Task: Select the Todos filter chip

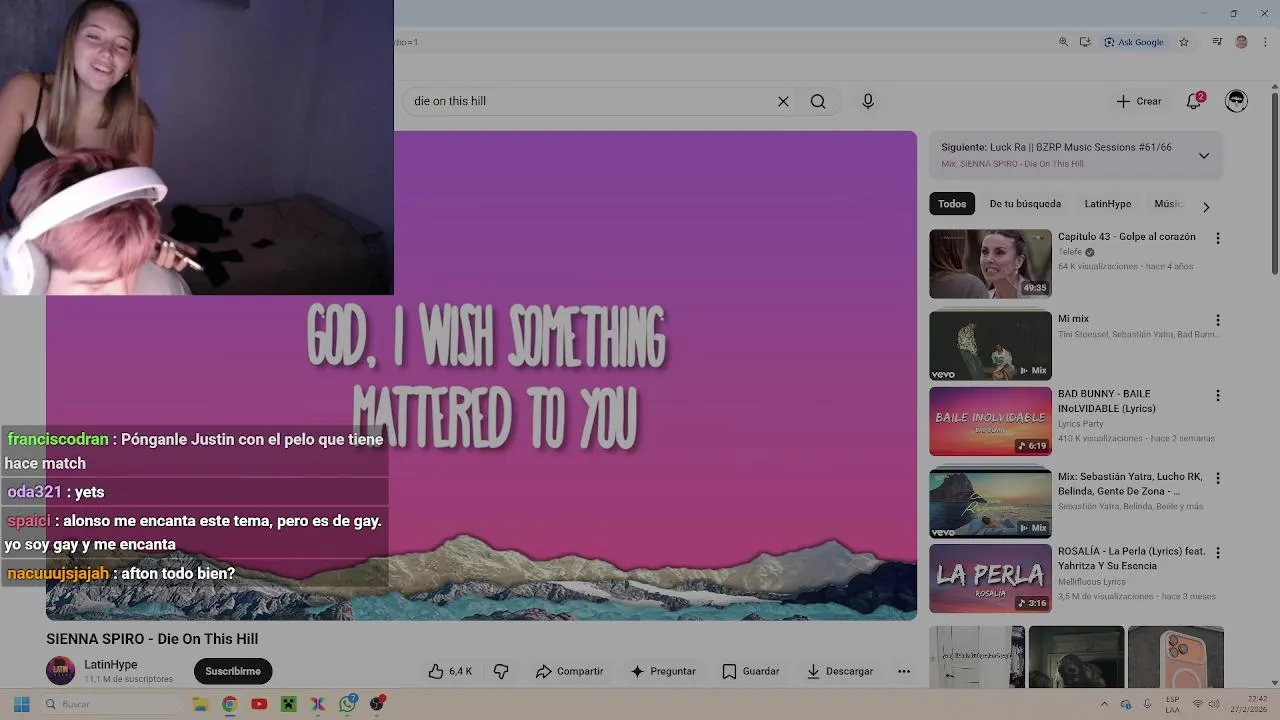Action: (x=952, y=204)
